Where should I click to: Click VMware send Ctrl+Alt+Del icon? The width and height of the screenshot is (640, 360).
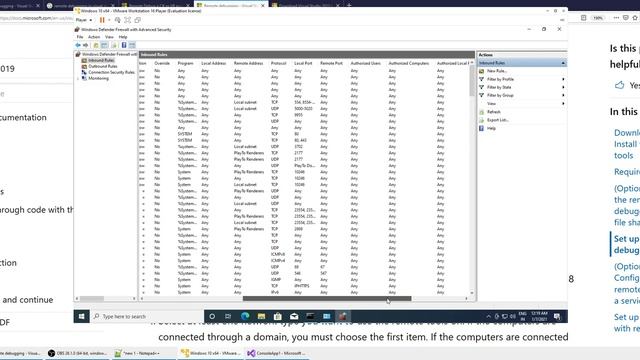pyautogui.click(x=118, y=20)
